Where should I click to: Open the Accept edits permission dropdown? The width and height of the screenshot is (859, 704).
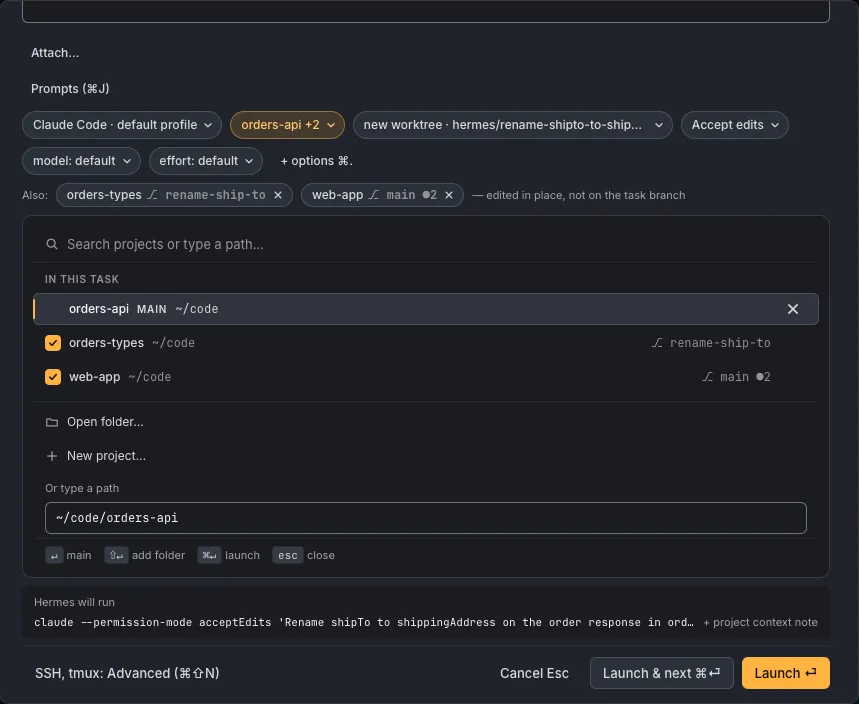click(734, 125)
